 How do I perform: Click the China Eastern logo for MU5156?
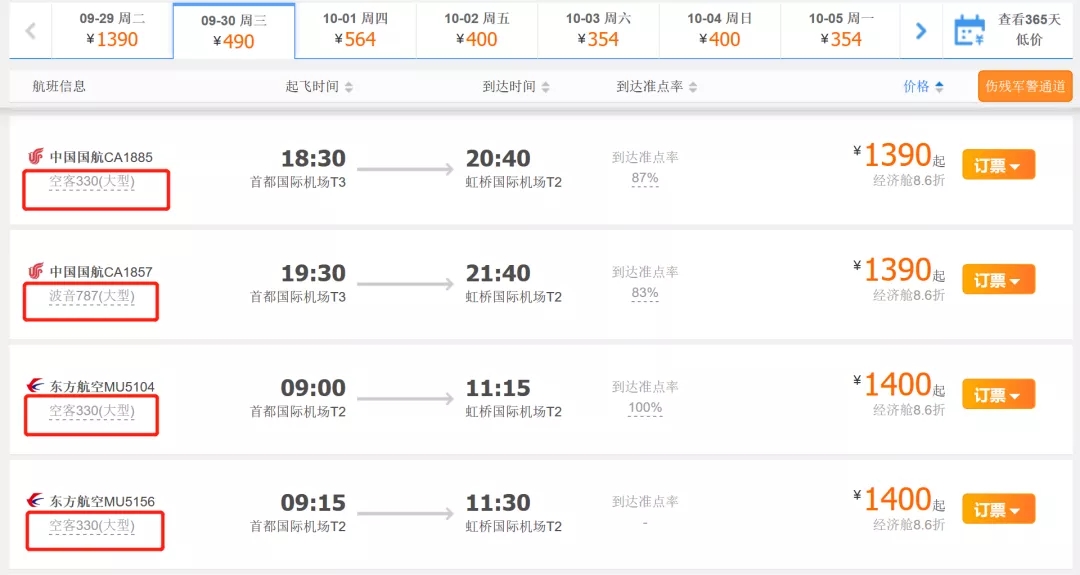35,501
